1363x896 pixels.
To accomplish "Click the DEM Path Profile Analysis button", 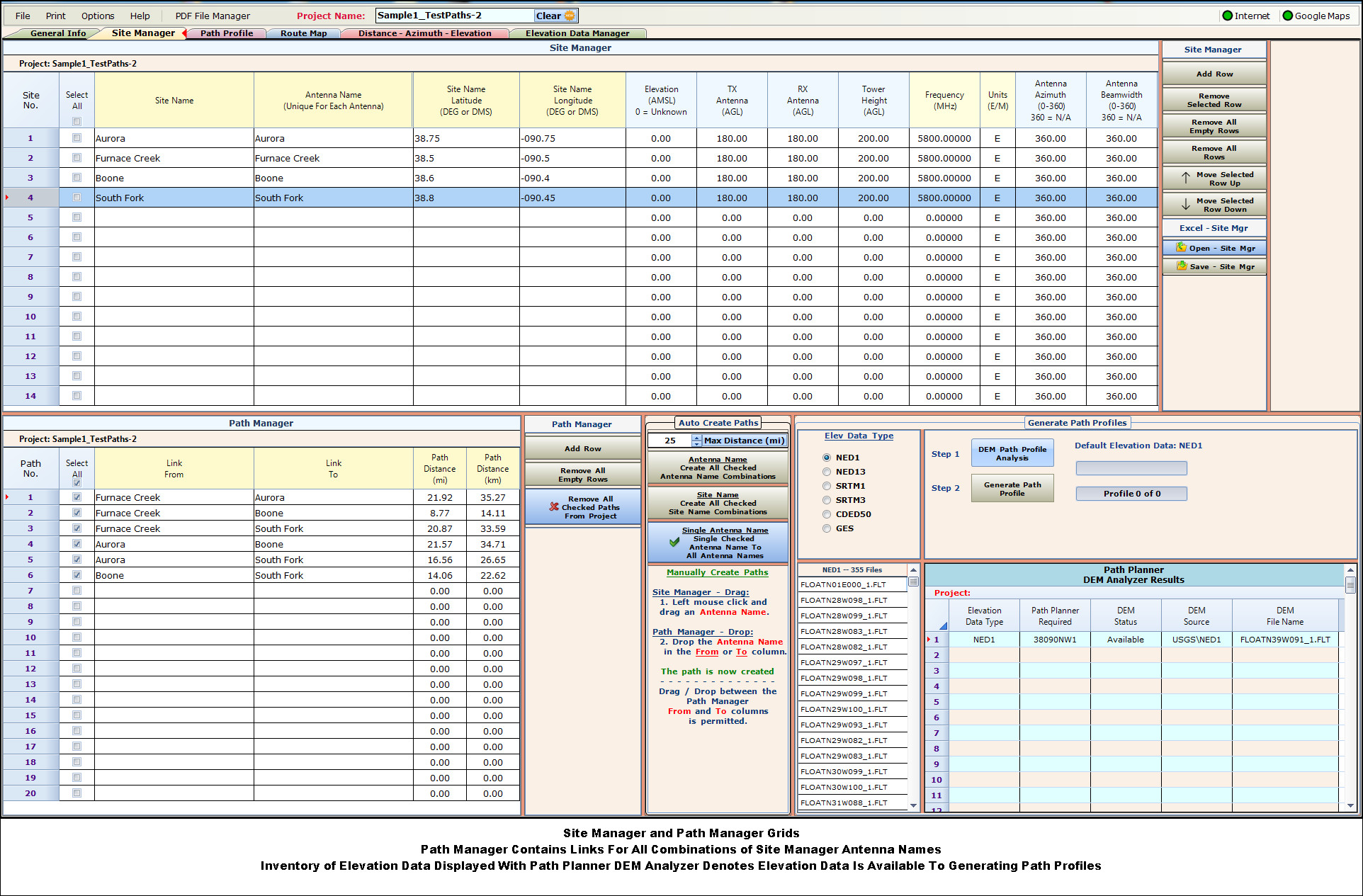I will pyautogui.click(x=1012, y=453).
